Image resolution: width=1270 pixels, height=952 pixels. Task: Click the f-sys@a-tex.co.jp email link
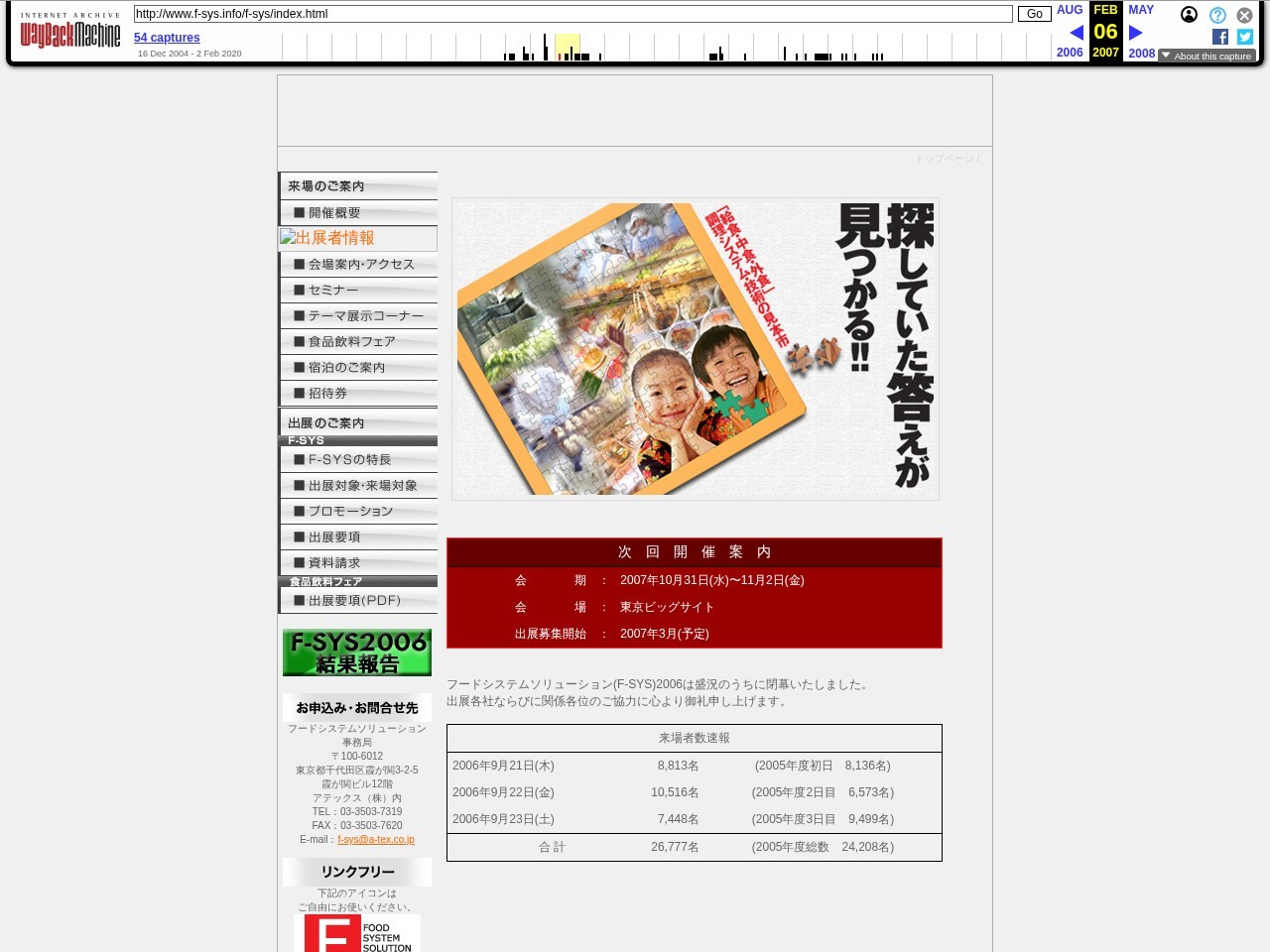(x=376, y=839)
